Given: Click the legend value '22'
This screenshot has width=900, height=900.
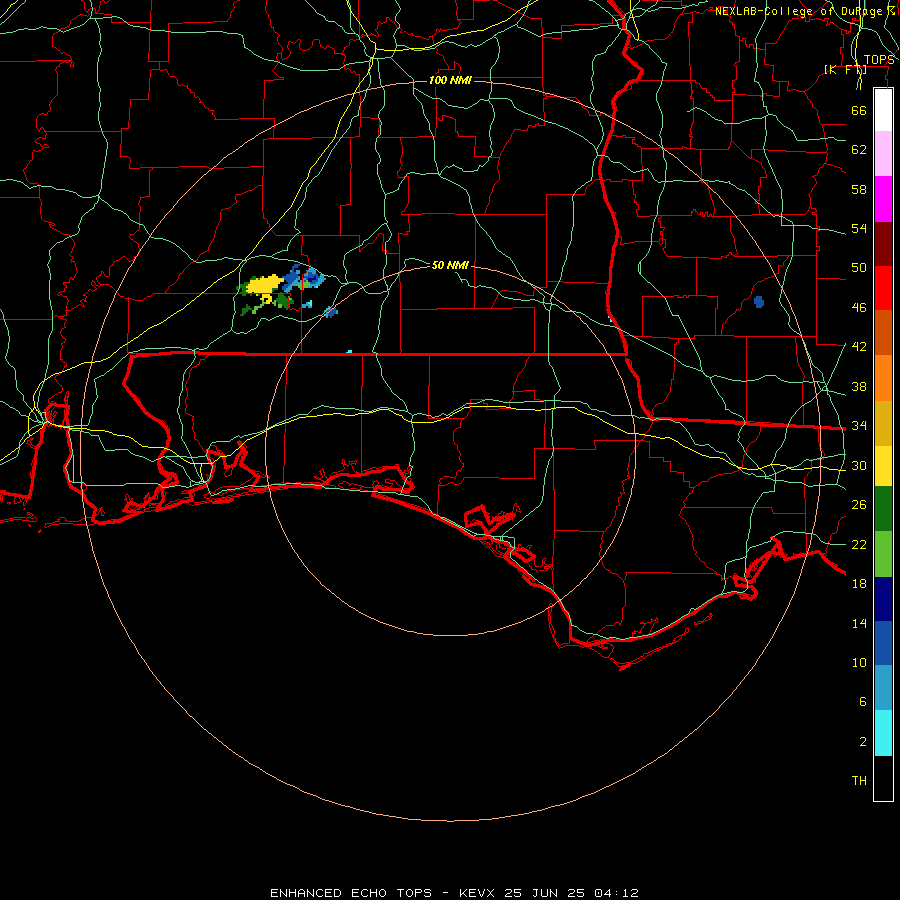Looking at the screenshot, I should 859,544.
